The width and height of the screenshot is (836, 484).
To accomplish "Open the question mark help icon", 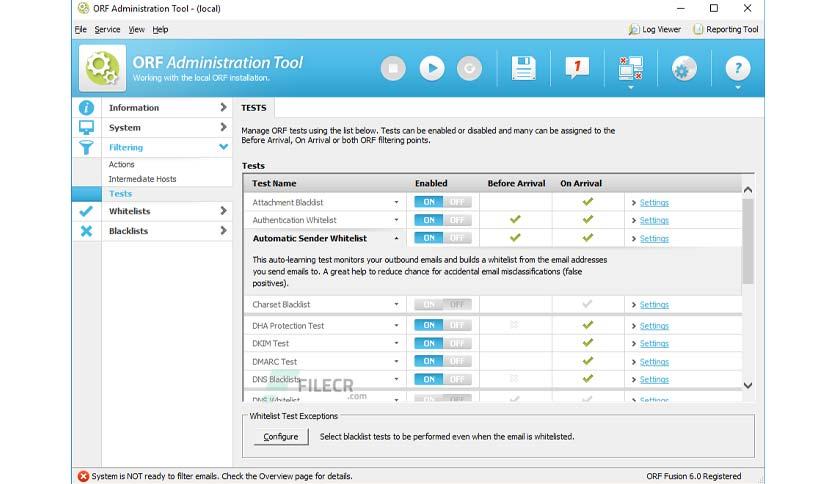I will (x=738, y=68).
